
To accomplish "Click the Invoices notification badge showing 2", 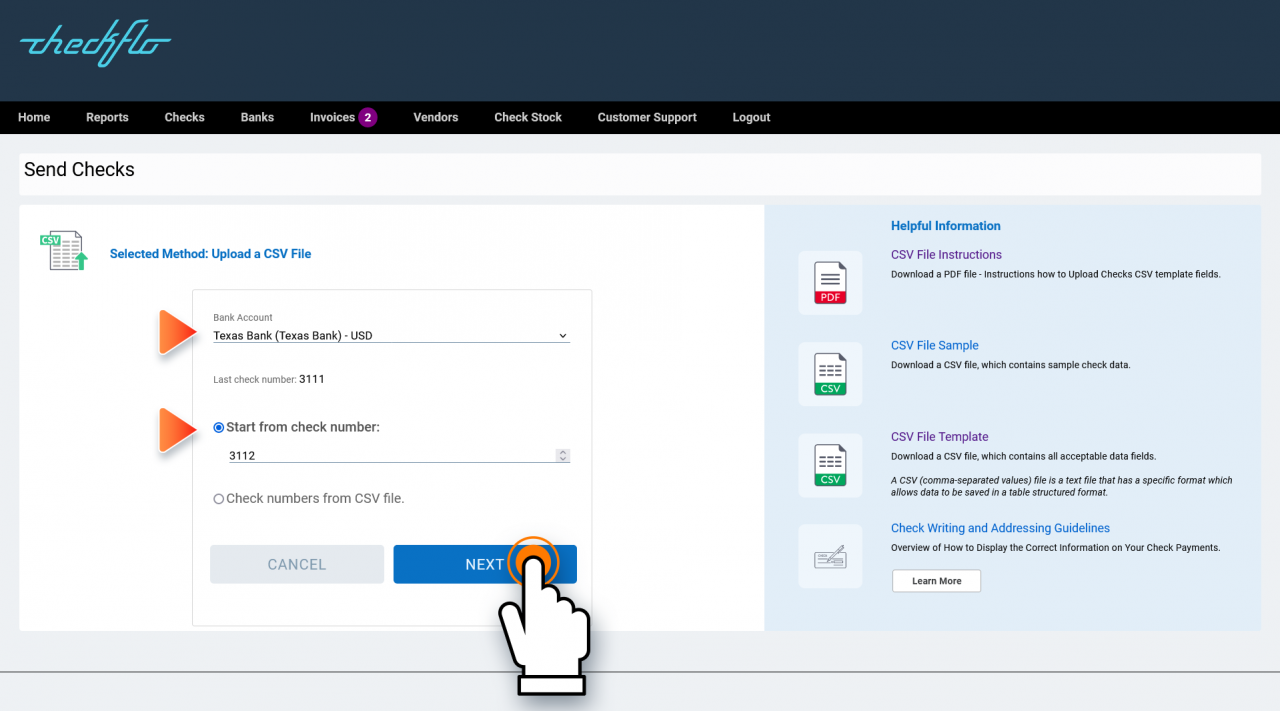I will click(x=369, y=117).
